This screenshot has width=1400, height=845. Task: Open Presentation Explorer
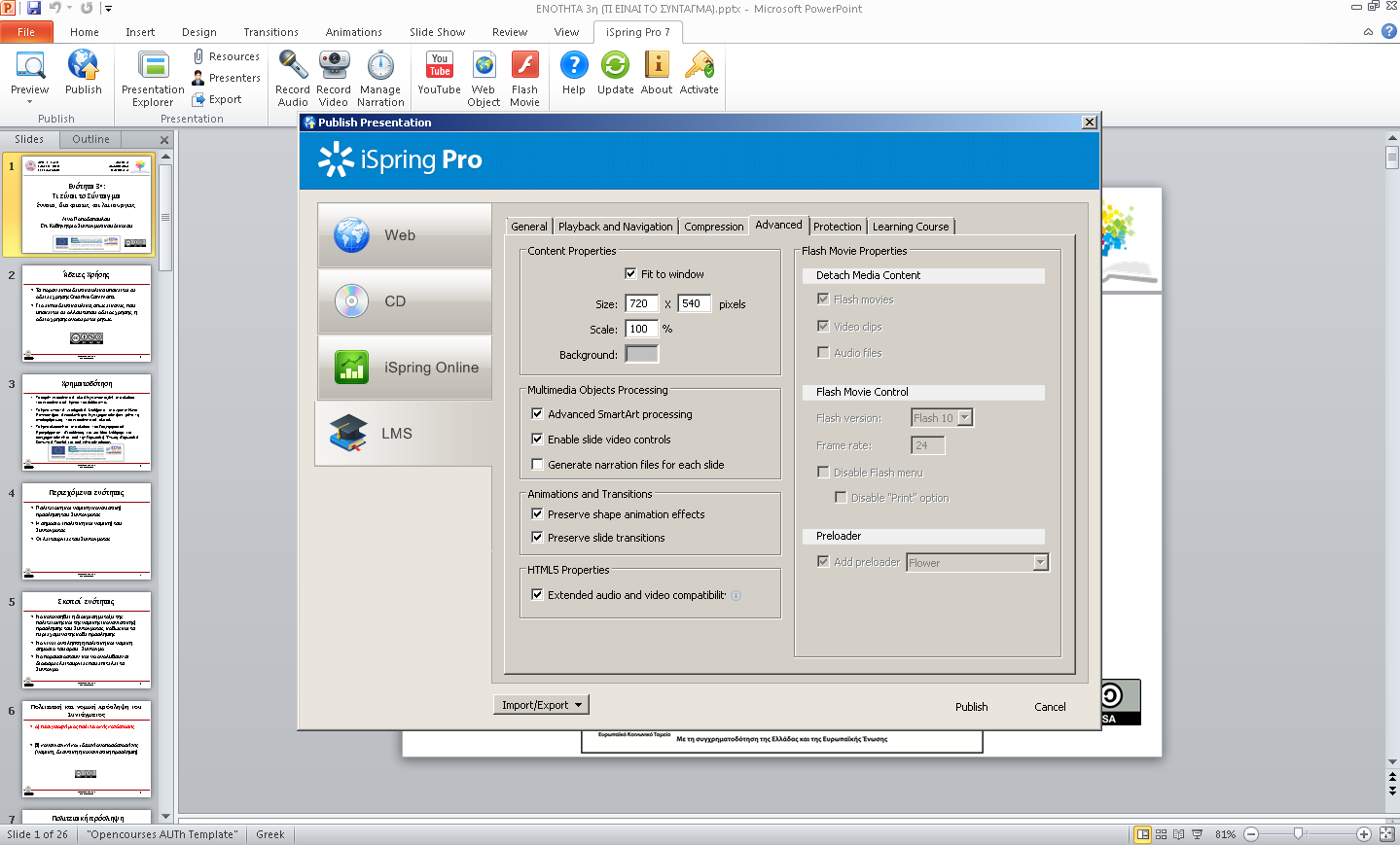(x=153, y=79)
